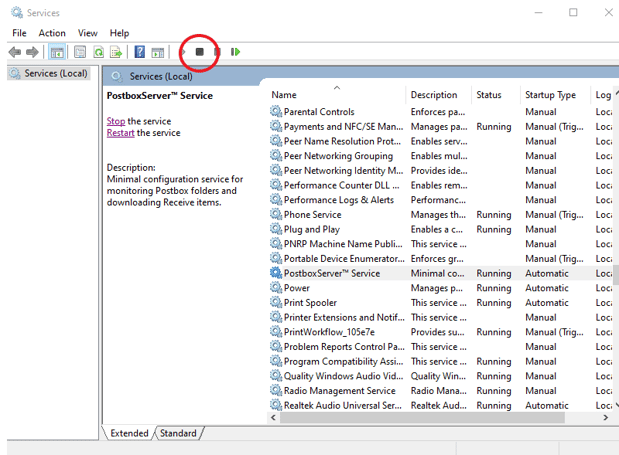Select the Performance Counter DLL service
The height and width of the screenshot is (455, 619).
tap(341, 185)
